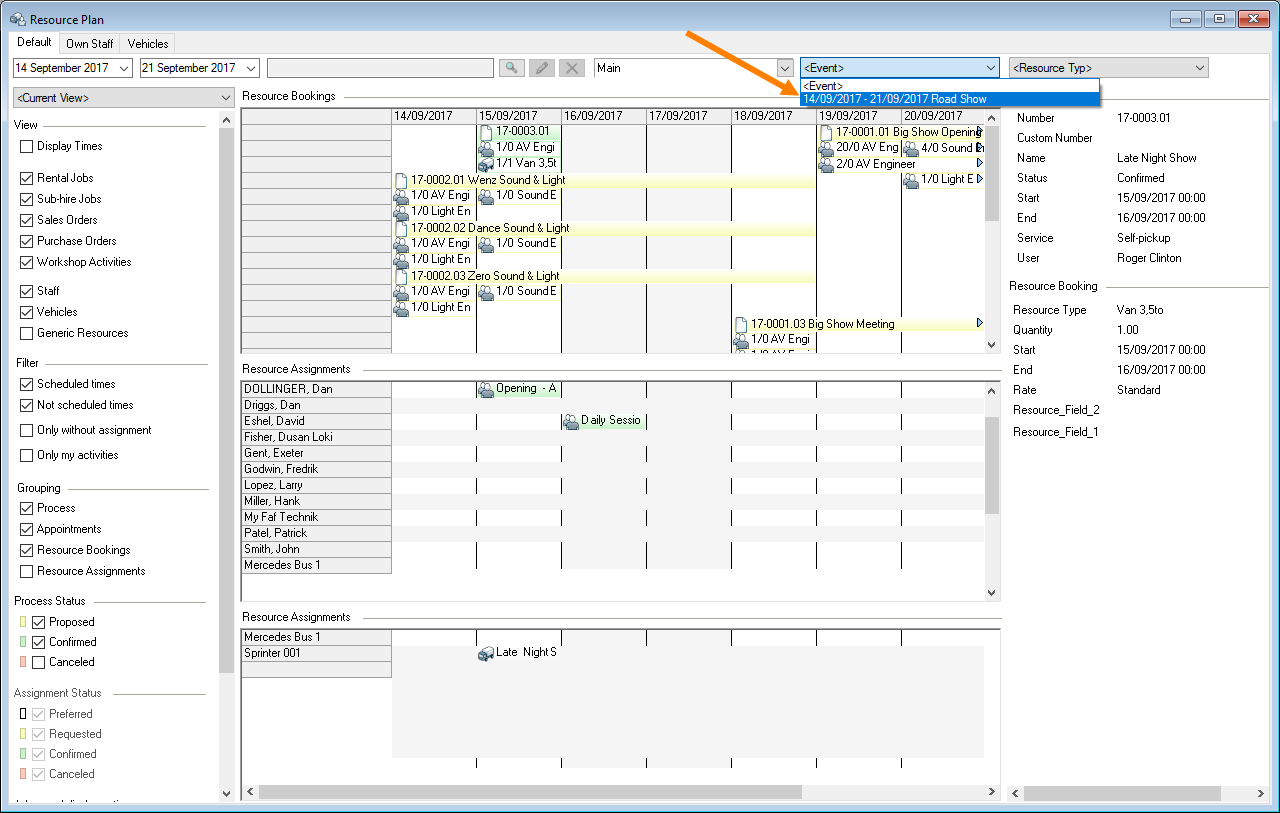Image resolution: width=1280 pixels, height=813 pixels.
Task: Enable the Display Times checkbox
Action: [27, 146]
